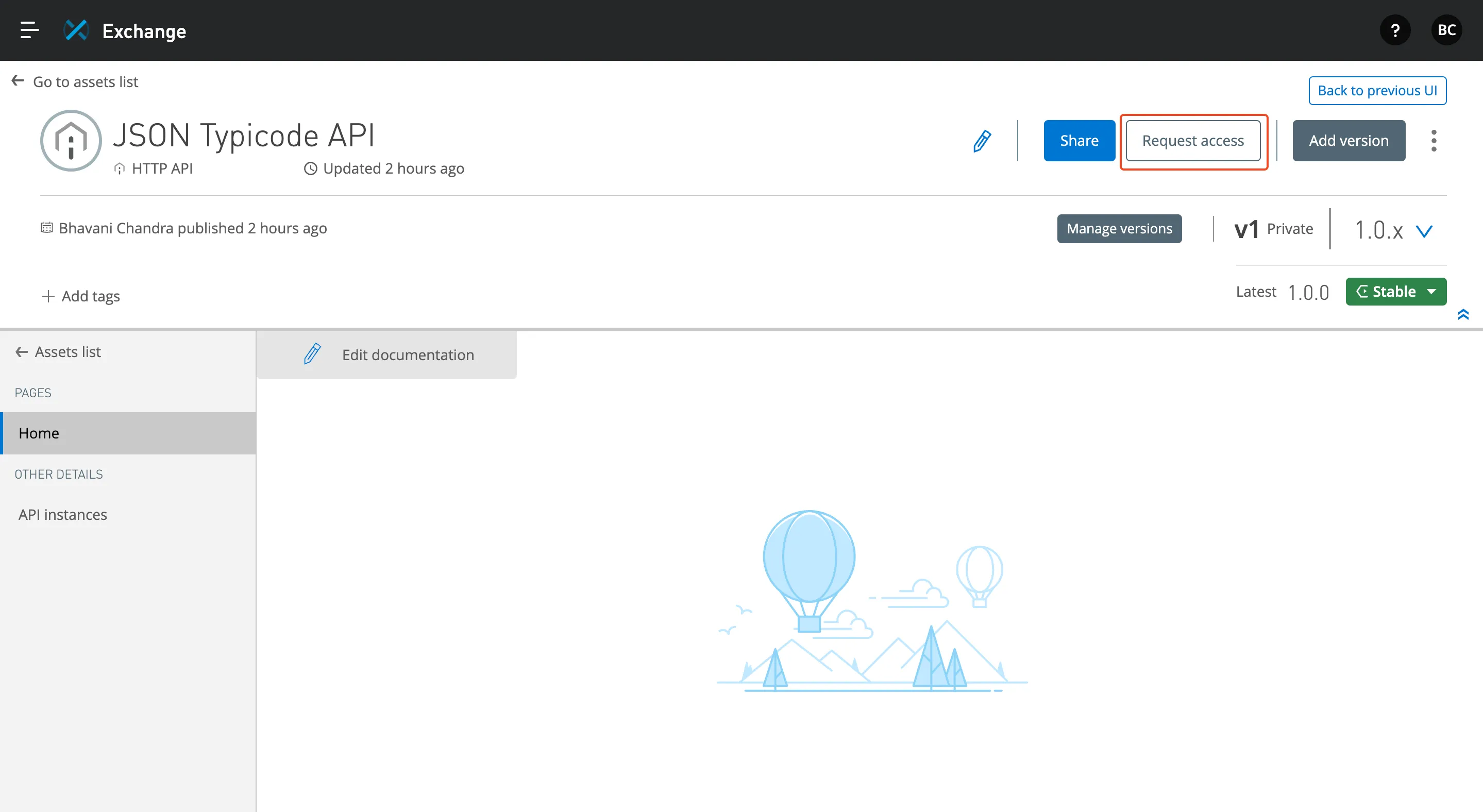Go back via the sidebar Assets list link

tap(68, 351)
